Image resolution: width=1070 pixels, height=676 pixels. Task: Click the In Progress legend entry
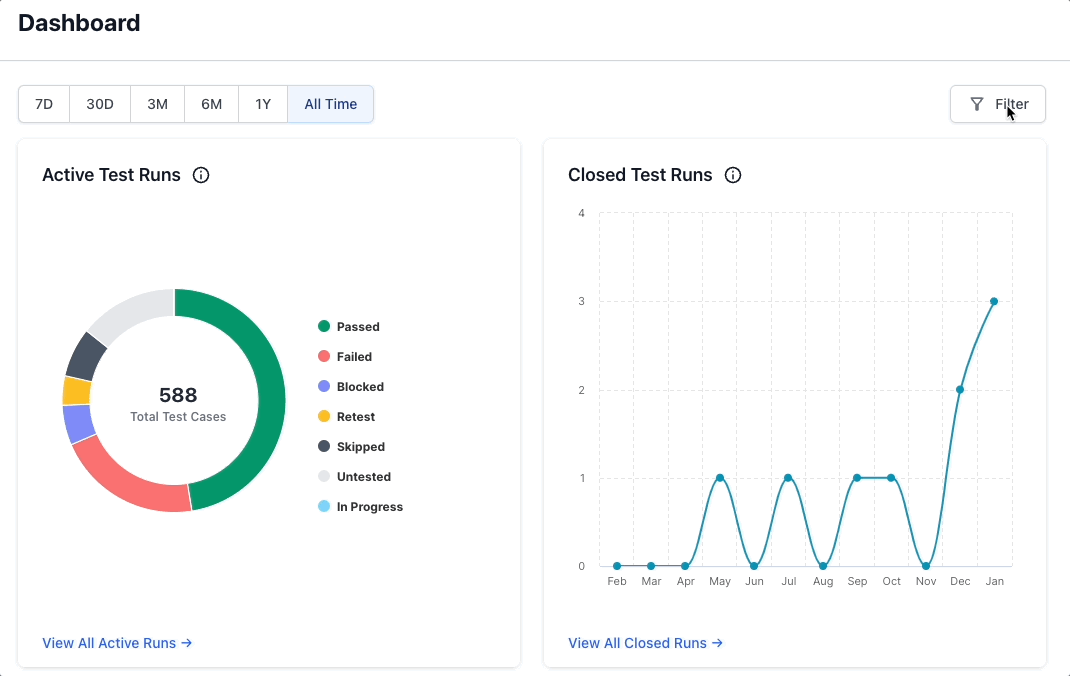coord(368,507)
